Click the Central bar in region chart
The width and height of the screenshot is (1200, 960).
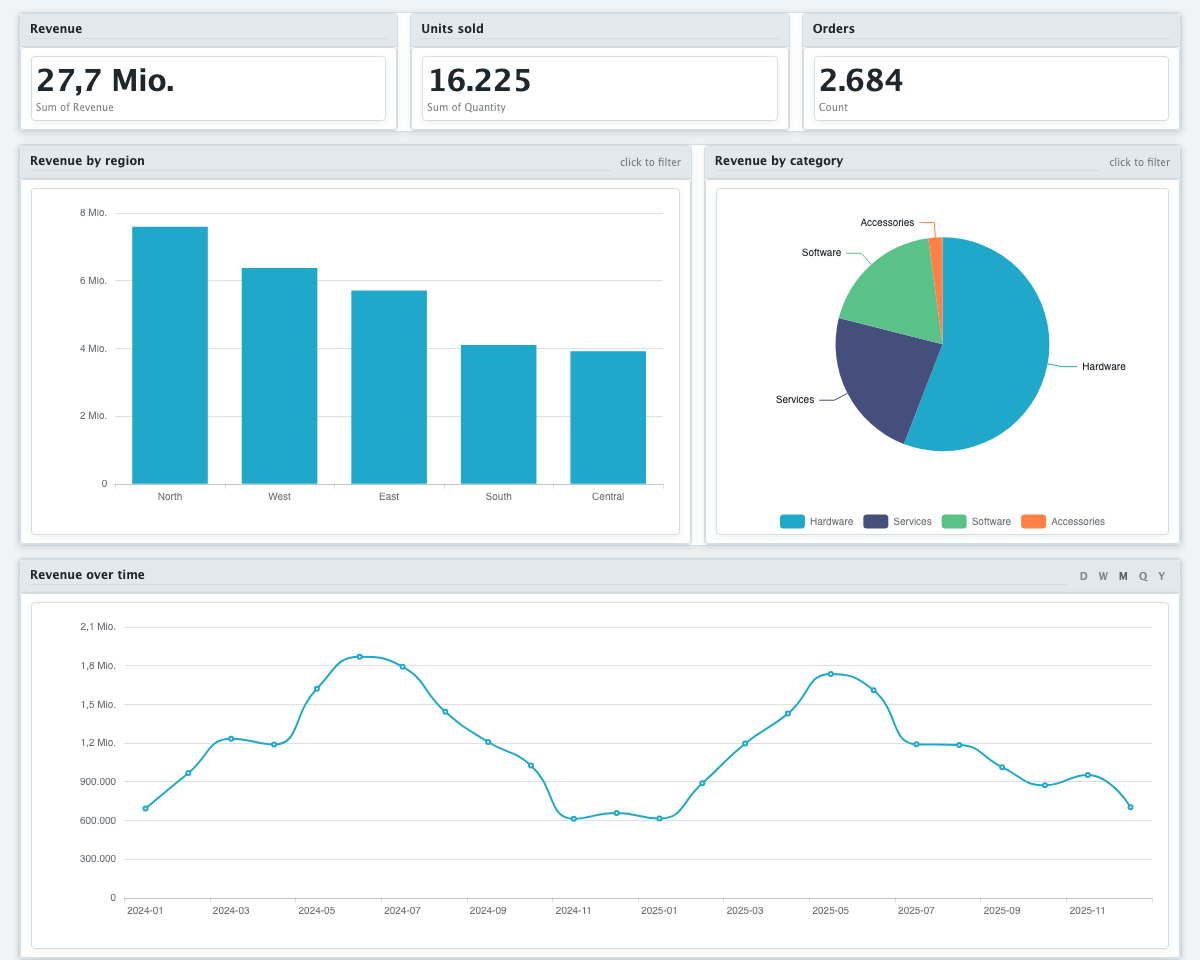[x=608, y=417]
